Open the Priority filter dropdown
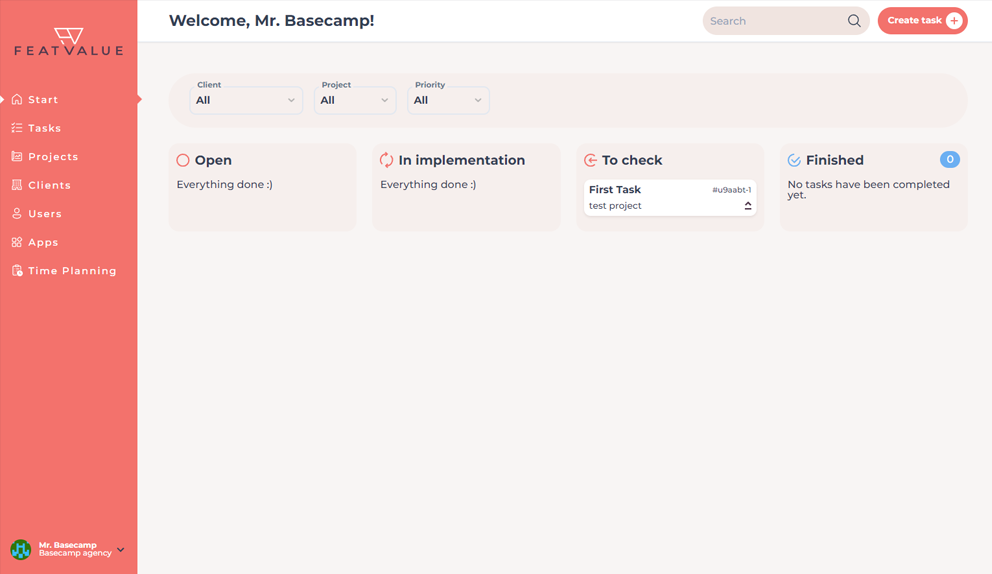 click(448, 100)
